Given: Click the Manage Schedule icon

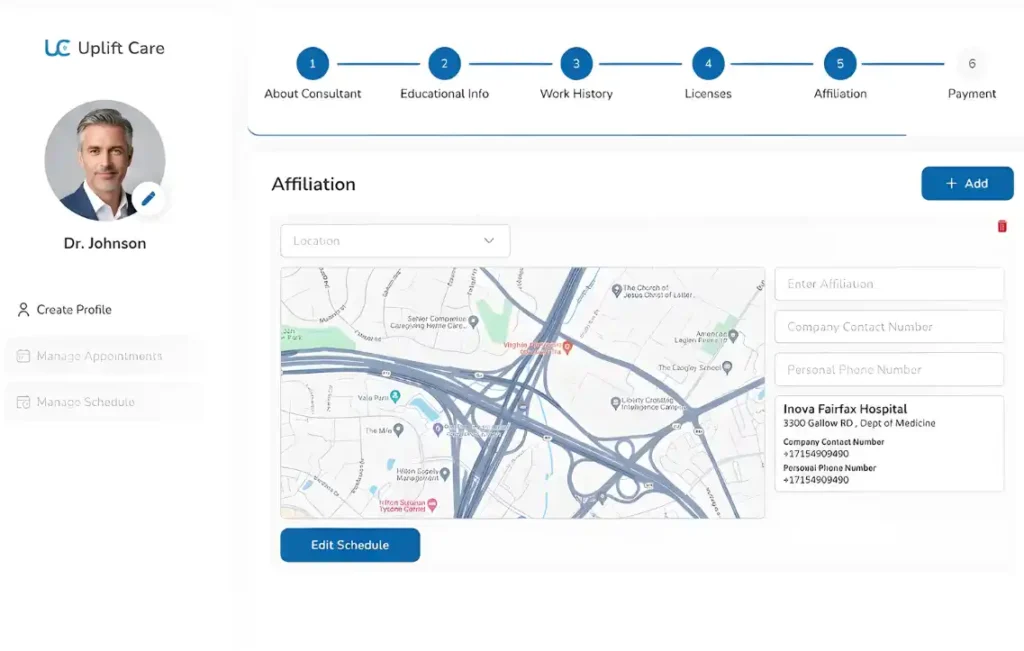Looking at the screenshot, I should [24, 403].
